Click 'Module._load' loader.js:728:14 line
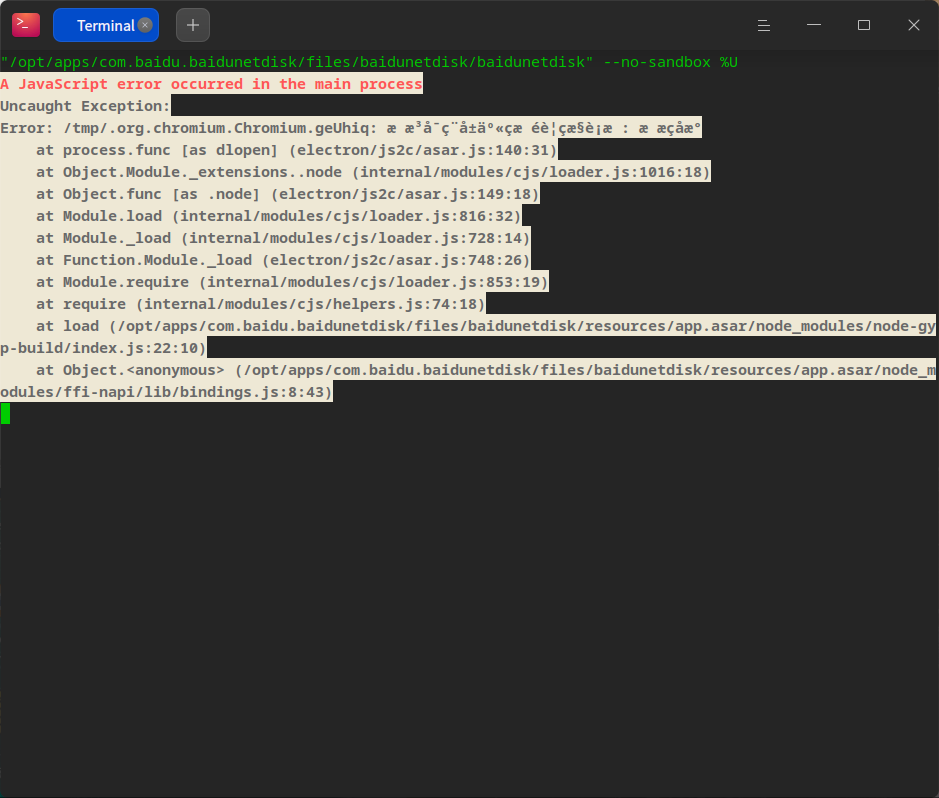 pyautogui.click(x=283, y=238)
